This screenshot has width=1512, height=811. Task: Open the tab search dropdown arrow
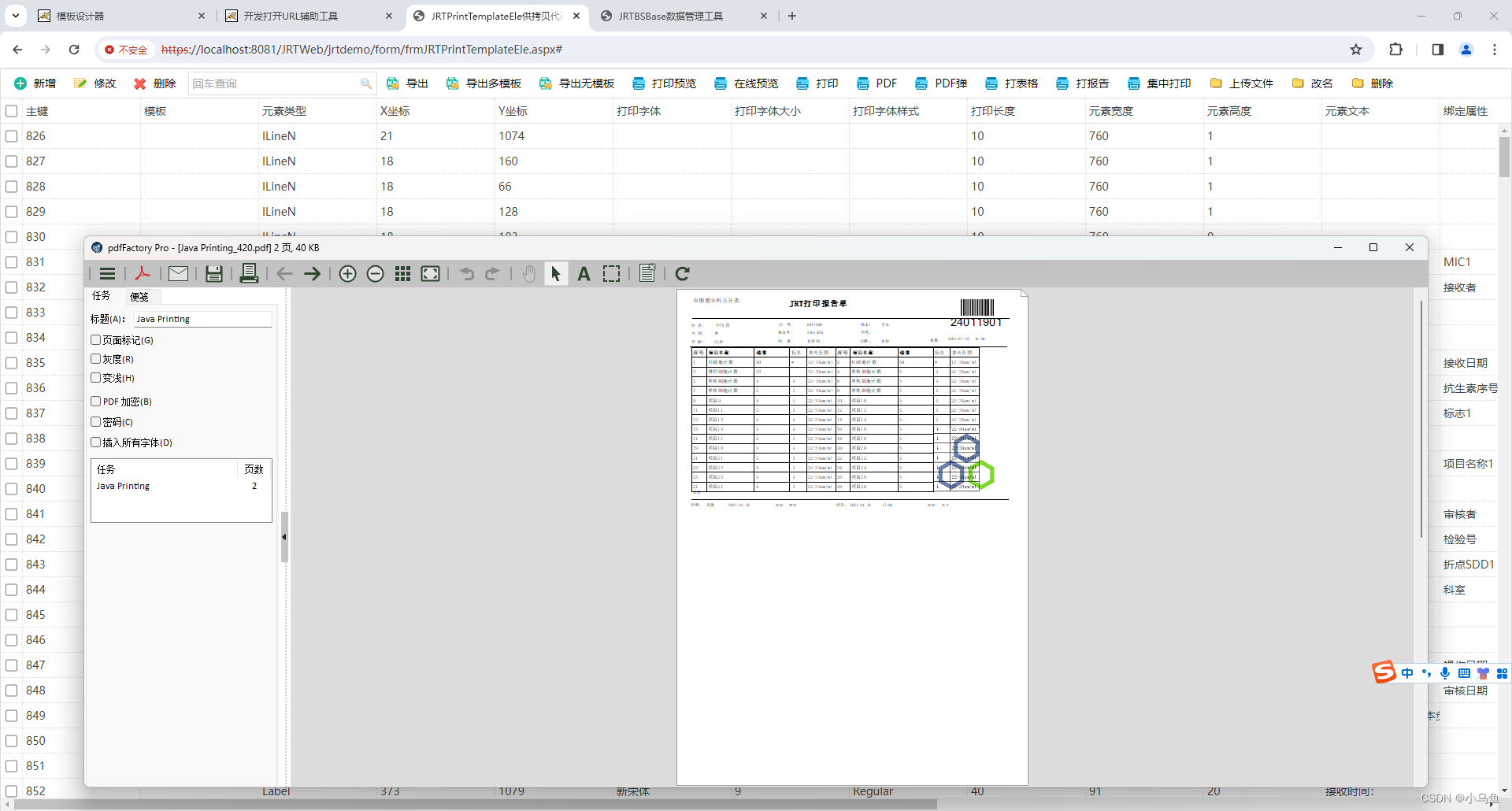tap(15, 16)
